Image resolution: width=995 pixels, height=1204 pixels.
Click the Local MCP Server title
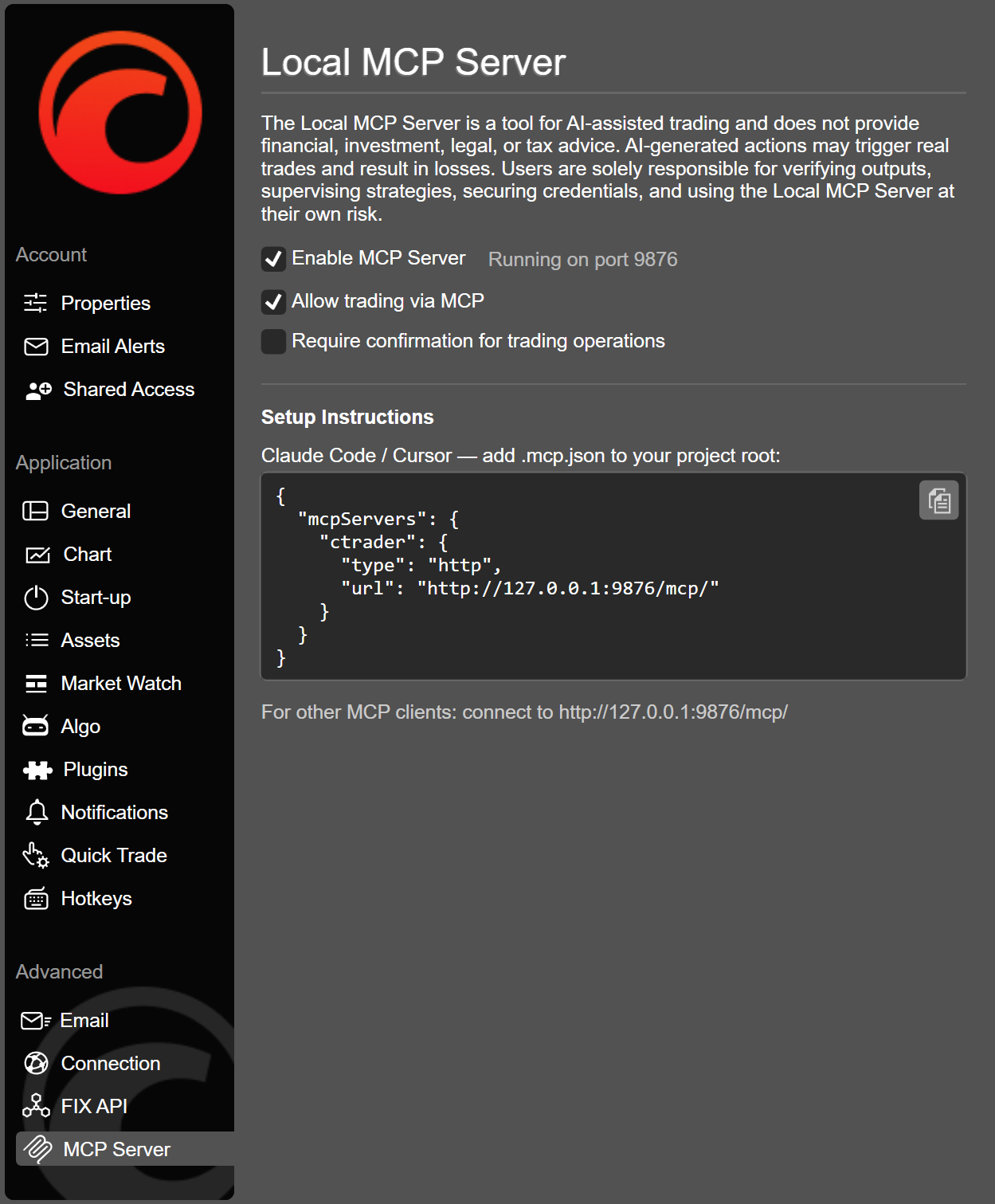(413, 63)
